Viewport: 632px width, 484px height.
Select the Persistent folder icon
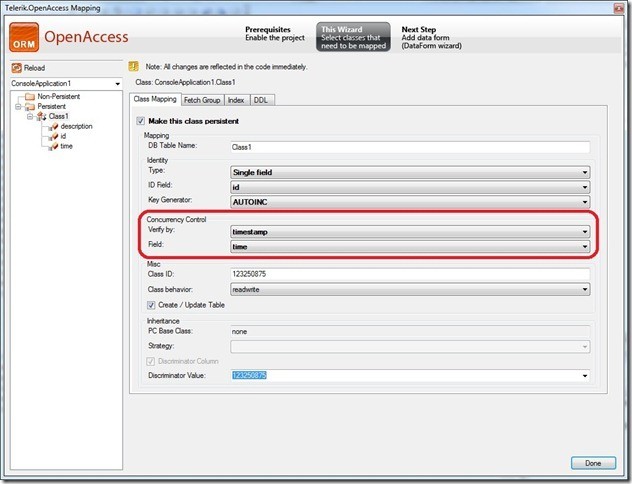(x=30, y=107)
